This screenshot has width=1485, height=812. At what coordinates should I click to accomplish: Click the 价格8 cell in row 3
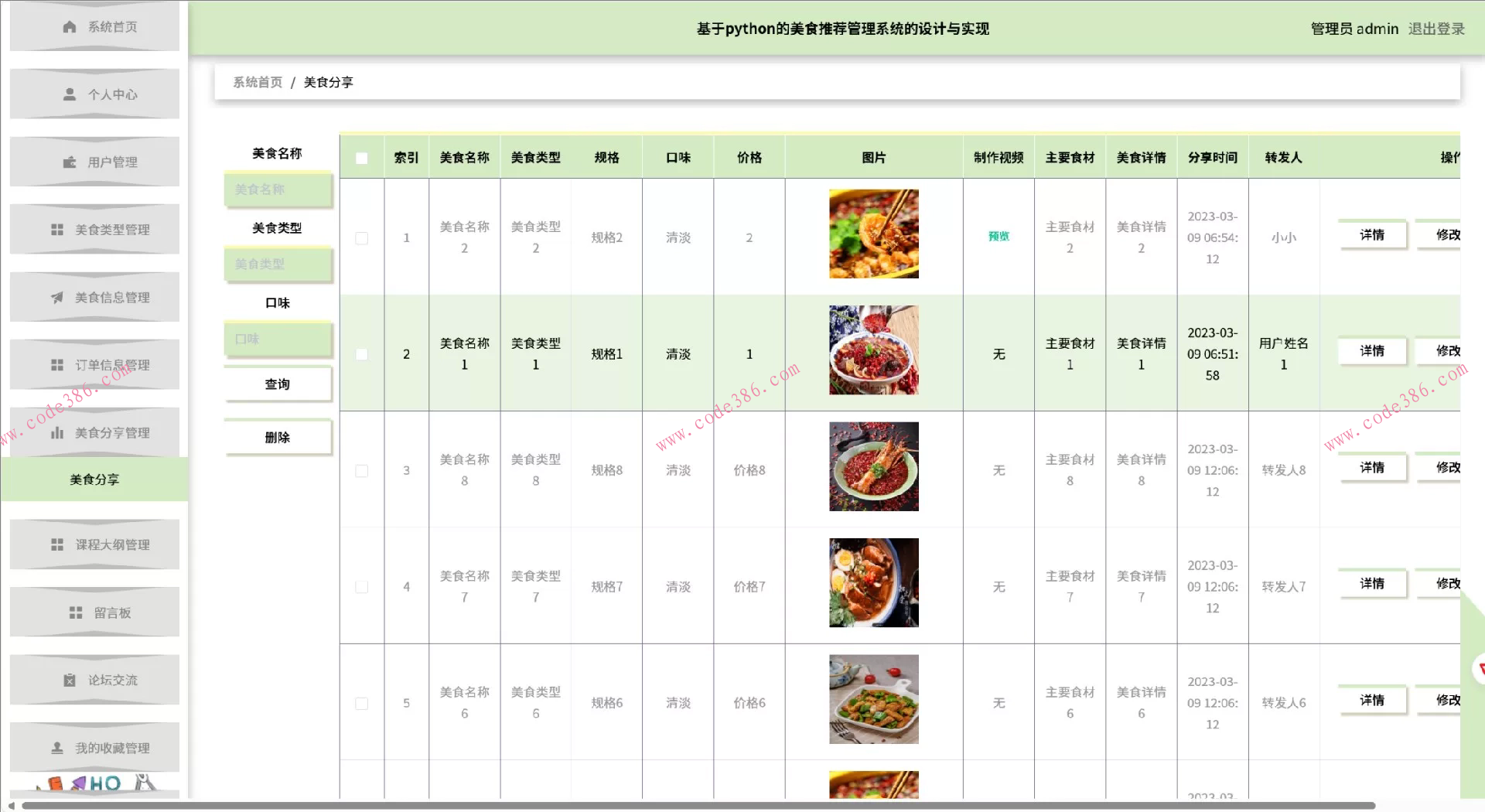[x=749, y=470]
